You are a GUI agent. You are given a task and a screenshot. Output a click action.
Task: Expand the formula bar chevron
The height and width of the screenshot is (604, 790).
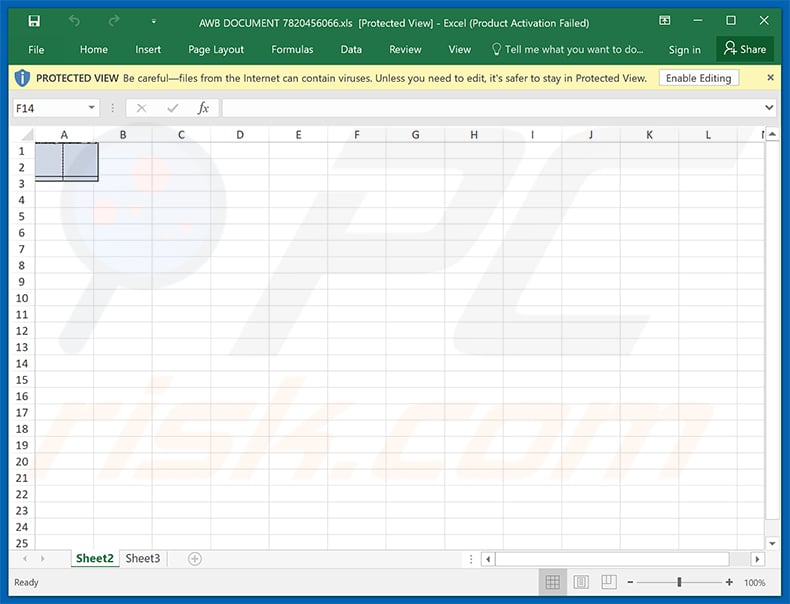coord(769,107)
